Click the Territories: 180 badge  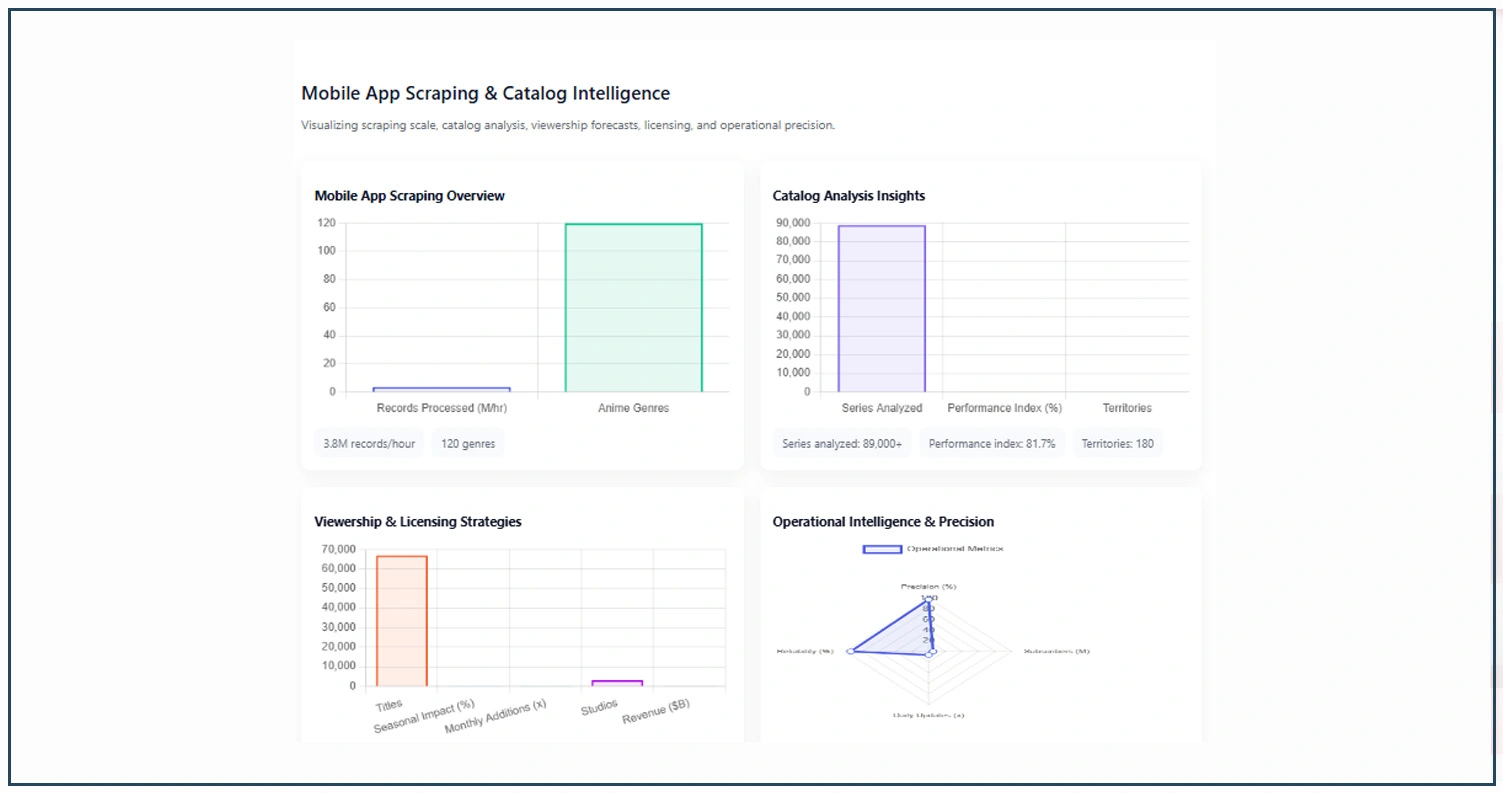pos(1117,443)
